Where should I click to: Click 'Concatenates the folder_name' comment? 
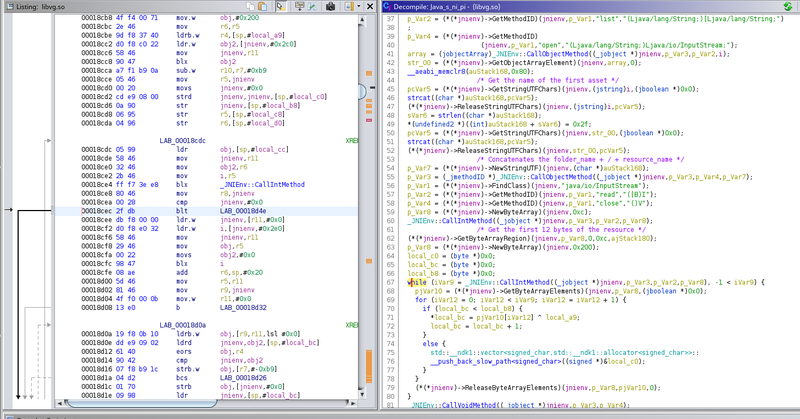[x=580, y=159]
